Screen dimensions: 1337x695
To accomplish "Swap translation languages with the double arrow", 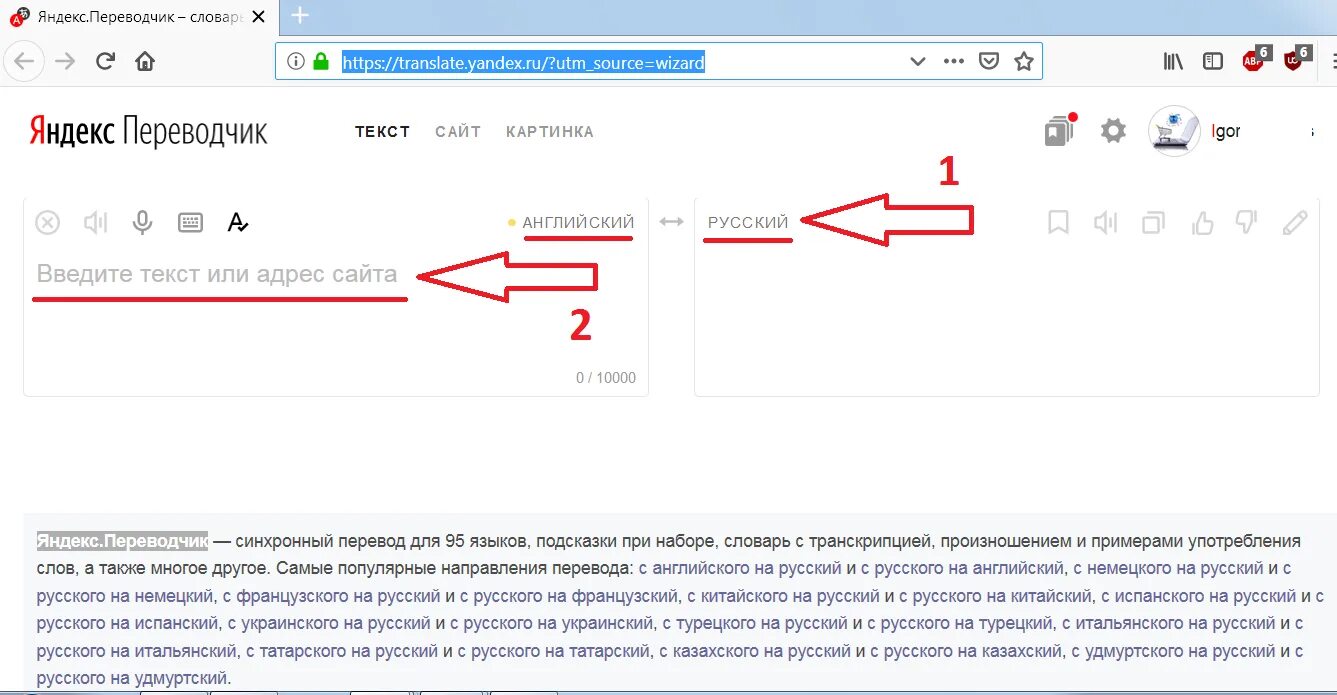I will [x=670, y=222].
